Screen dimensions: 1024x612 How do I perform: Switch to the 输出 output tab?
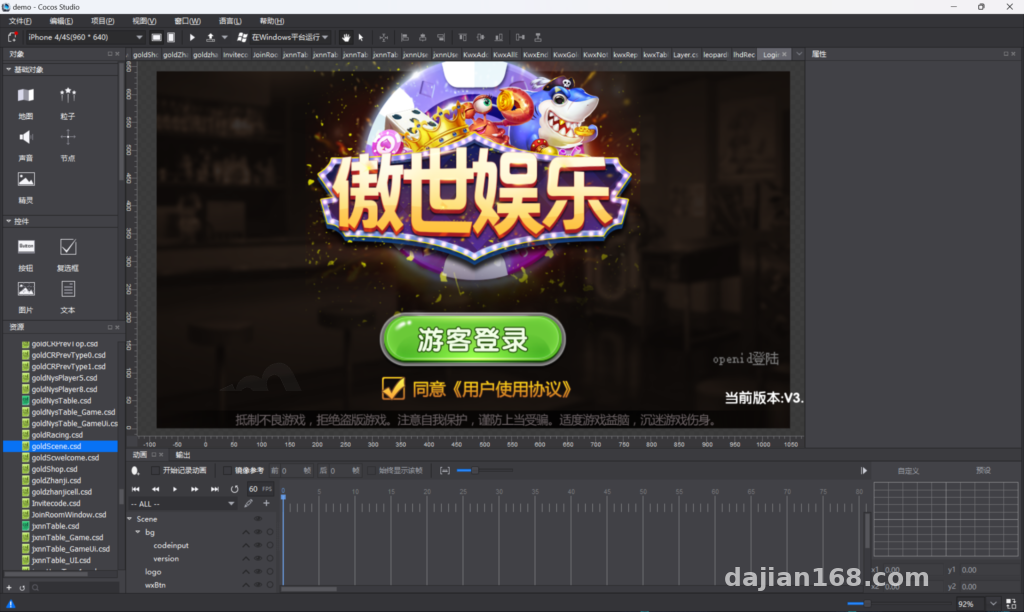pos(183,455)
